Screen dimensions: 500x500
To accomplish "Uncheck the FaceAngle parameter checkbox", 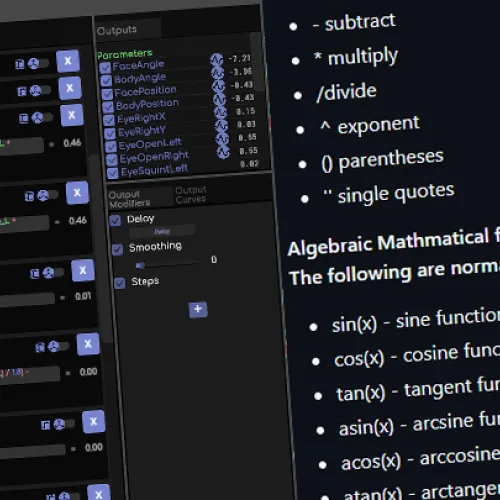I will (x=105, y=68).
